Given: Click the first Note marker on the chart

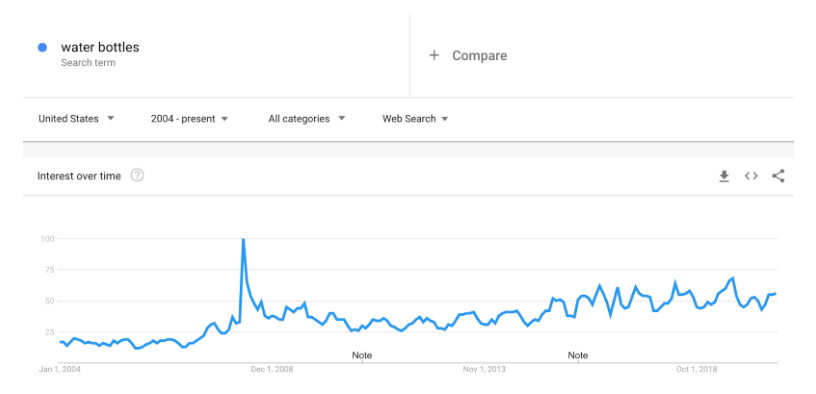Looking at the screenshot, I should 362,355.
